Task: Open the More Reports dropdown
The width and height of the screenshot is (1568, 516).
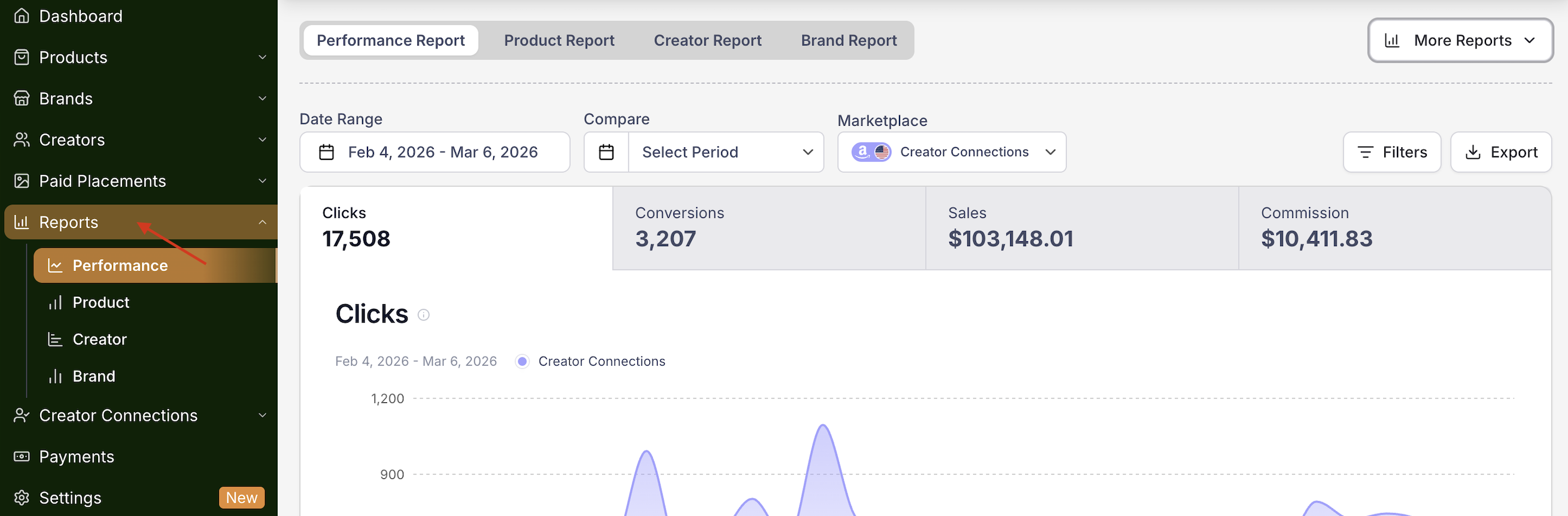Action: pyautogui.click(x=1459, y=41)
